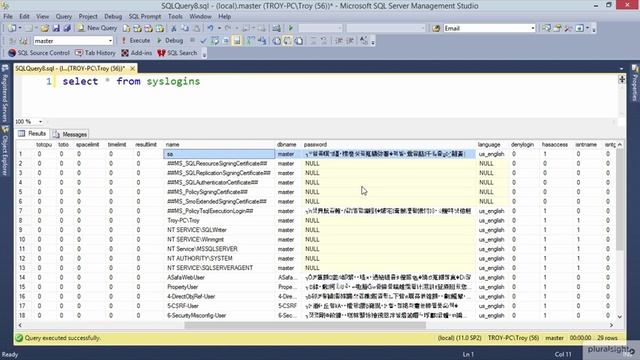Switch to the Messages tab

coord(70,134)
